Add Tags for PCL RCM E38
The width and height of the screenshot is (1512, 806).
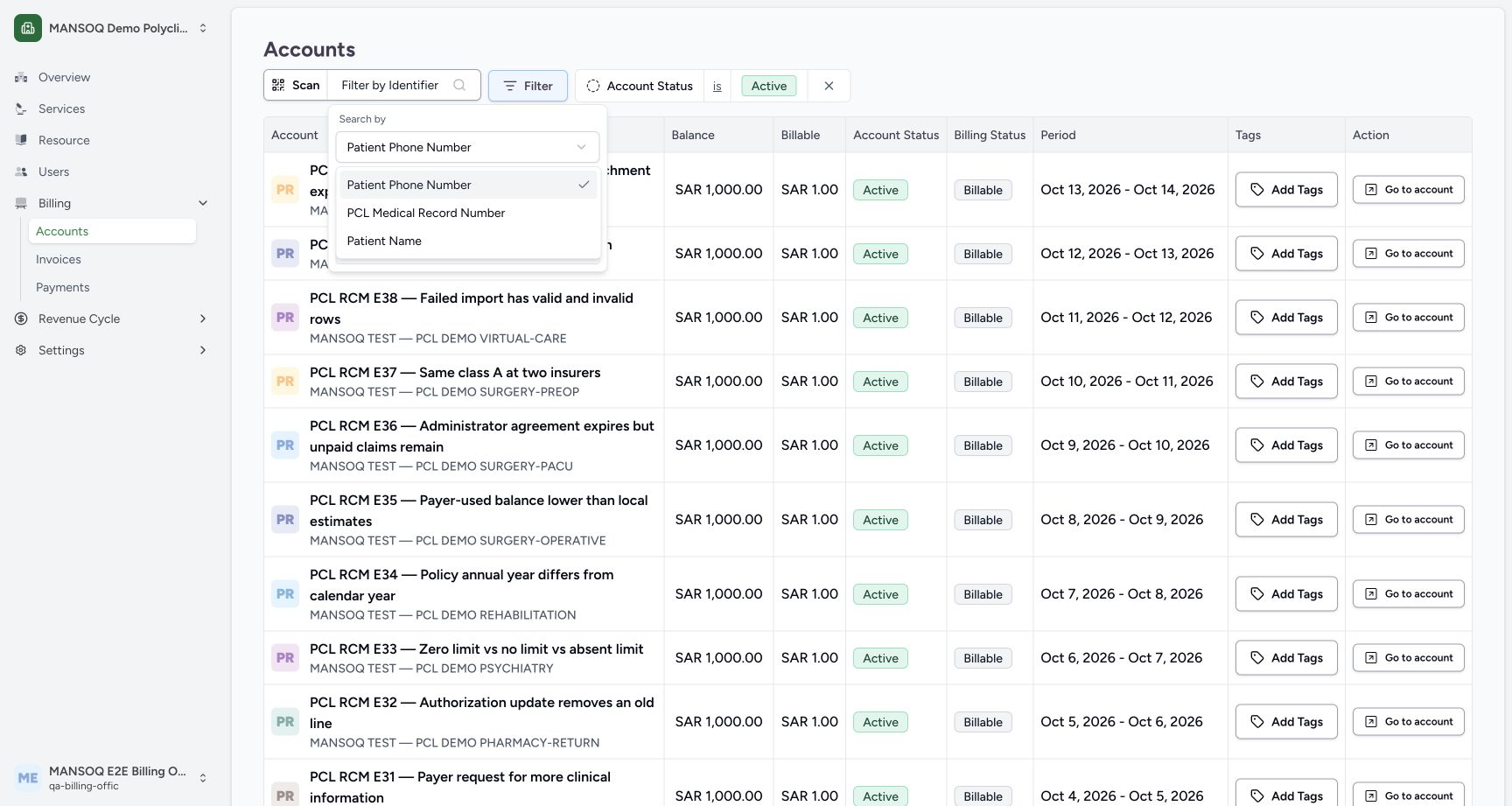[1286, 317]
